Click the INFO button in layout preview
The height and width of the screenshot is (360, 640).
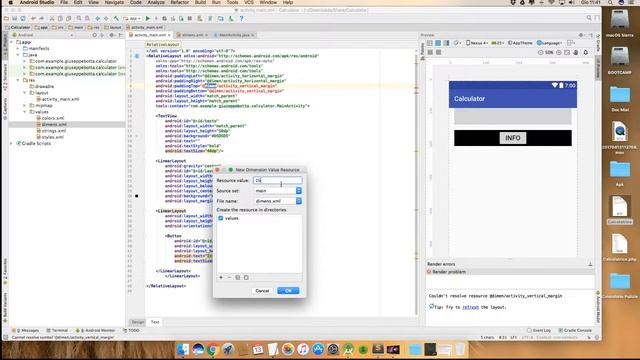click(x=513, y=138)
